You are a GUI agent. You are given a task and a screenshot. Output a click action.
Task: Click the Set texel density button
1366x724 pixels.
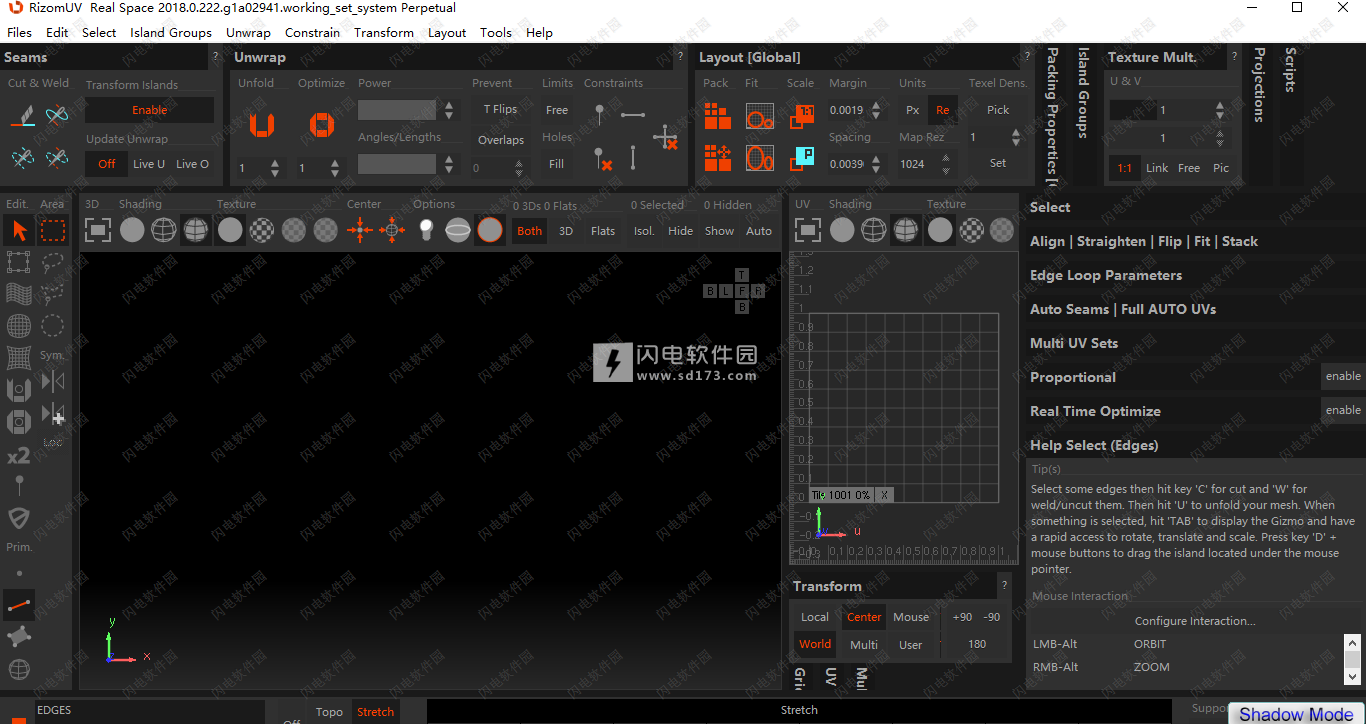(x=998, y=163)
